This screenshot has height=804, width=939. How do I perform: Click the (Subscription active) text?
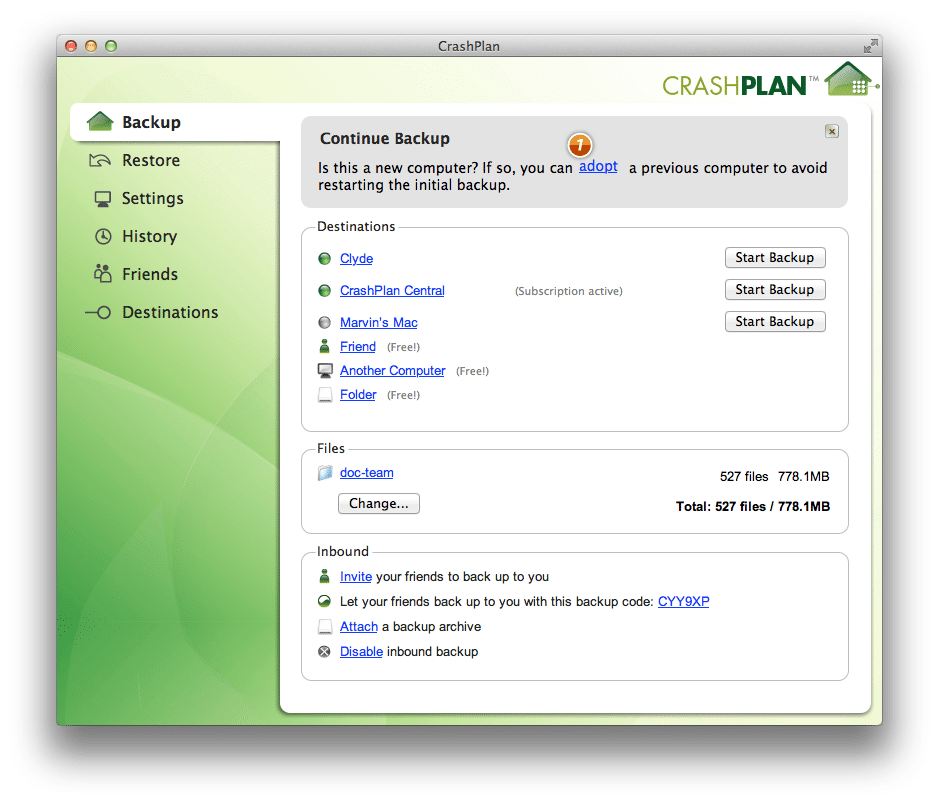coord(569,291)
